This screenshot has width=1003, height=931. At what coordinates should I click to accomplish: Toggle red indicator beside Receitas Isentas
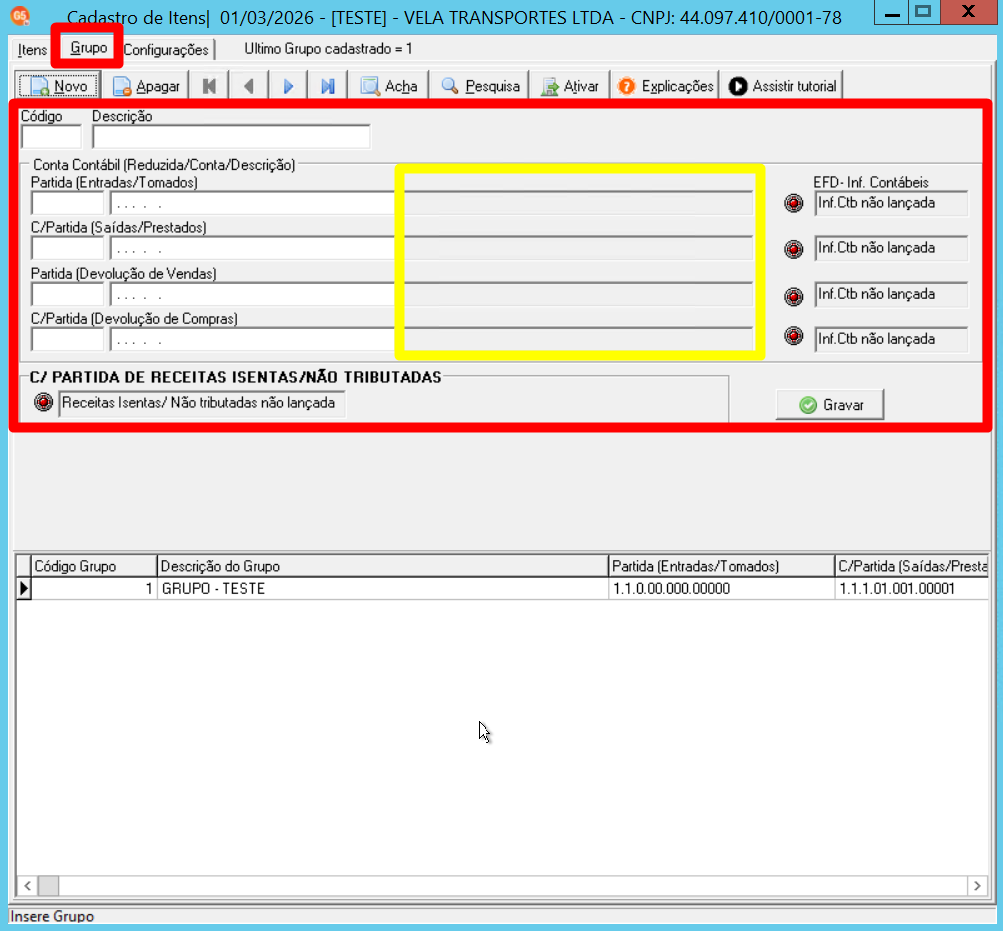pos(43,402)
